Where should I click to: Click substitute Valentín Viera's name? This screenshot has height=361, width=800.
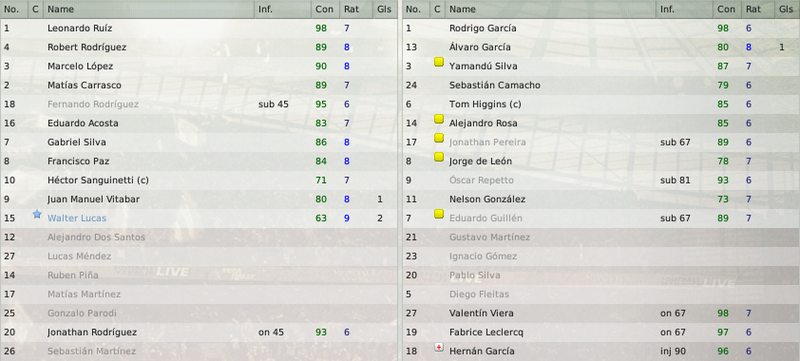pyautogui.click(x=481, y=313)
